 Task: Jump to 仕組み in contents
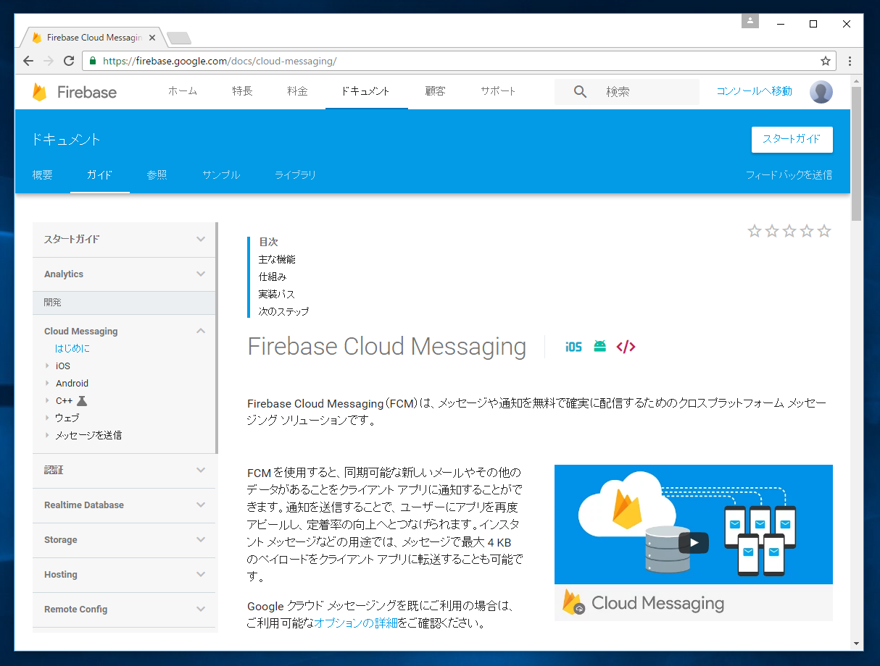coord(272,277)
